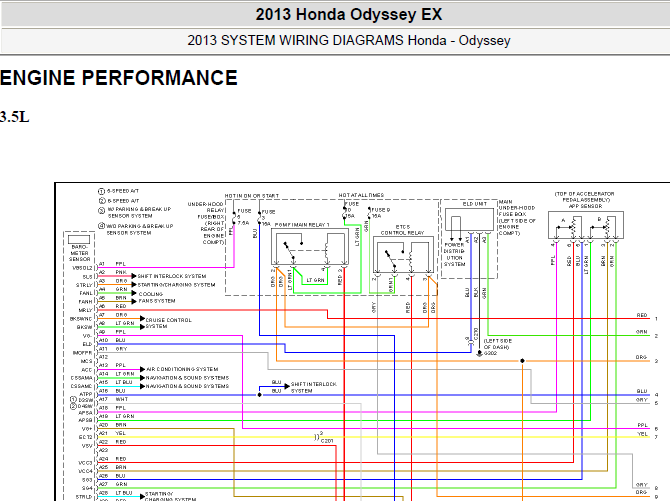This screenshot has height=501, width=670.
Task: Click the 'A26 BLU' pin label
Action: (112, 475)
